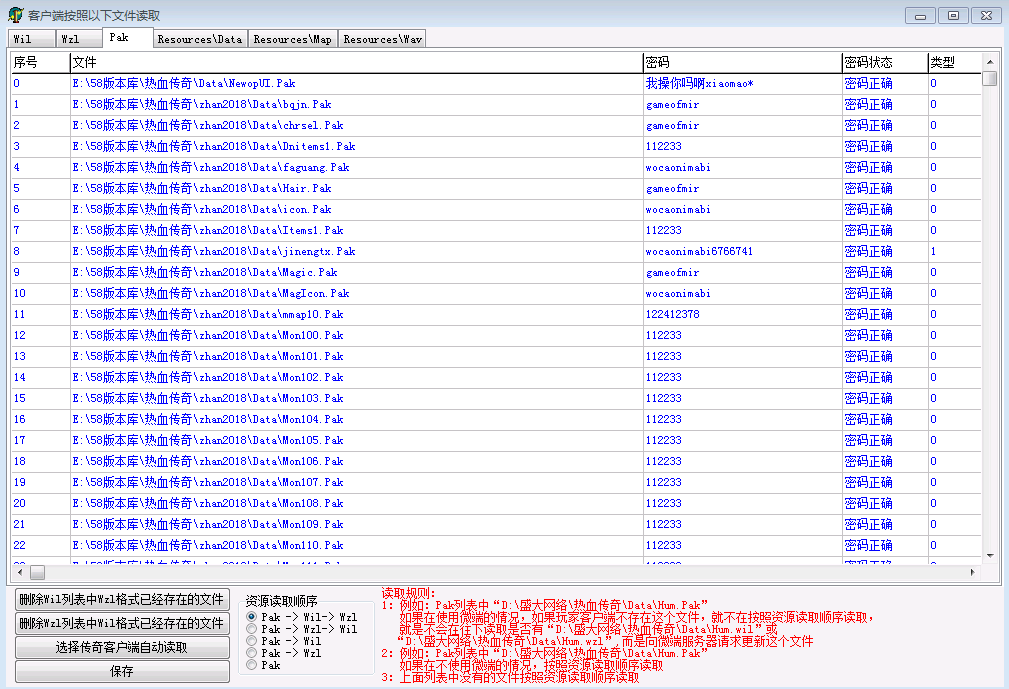This screenshot has height=689, width=1009.
Task: Click the horizontal scrollbar left arrow
Action: (19, 573)
